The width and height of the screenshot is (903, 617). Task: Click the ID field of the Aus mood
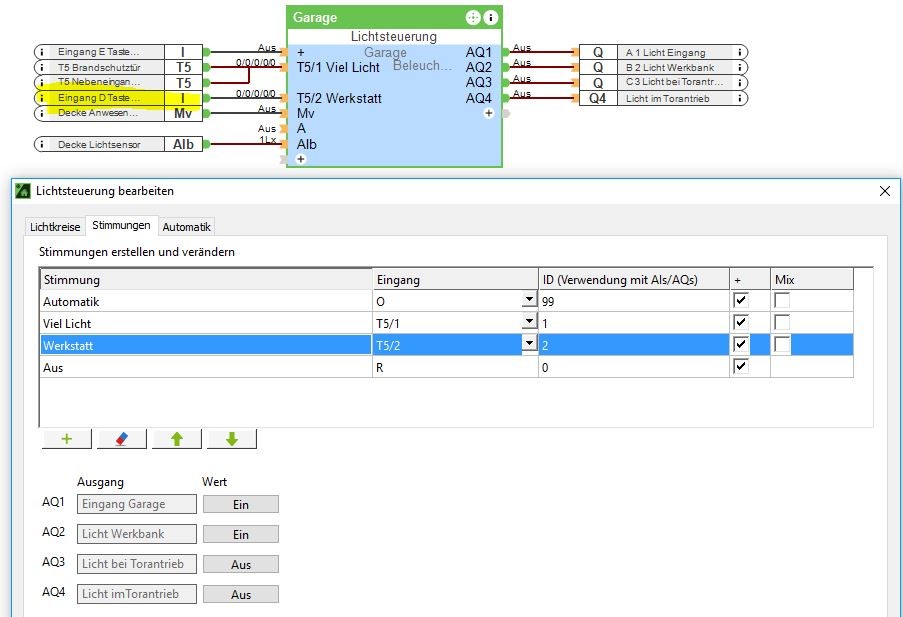point(633,367)
